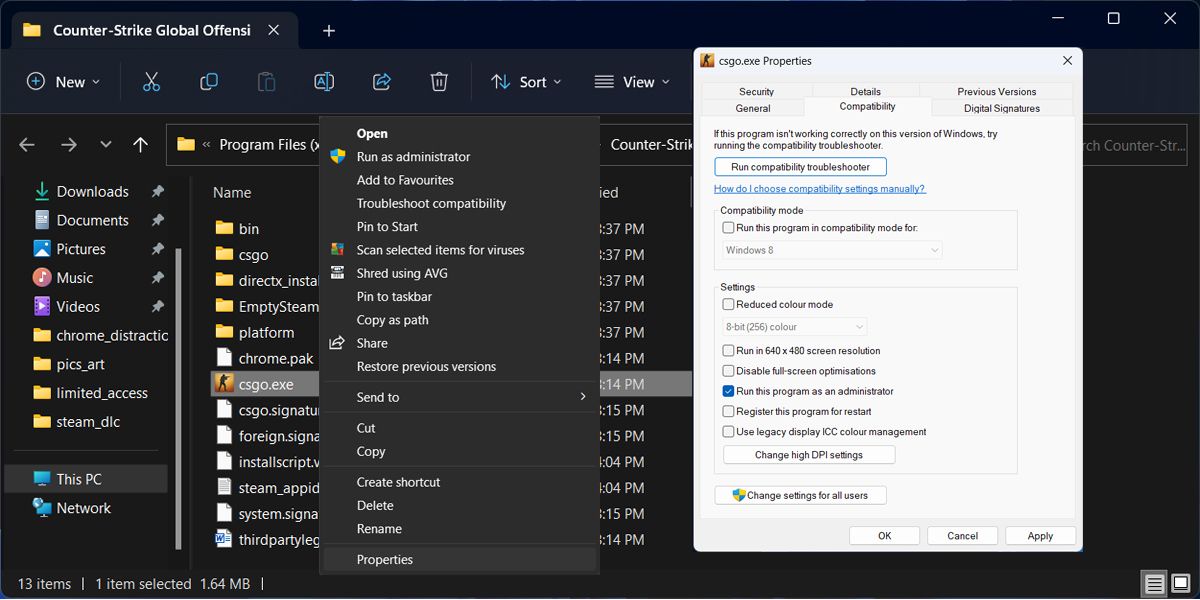
Task: Unpin Downloads using its pin icon
Action: pos(157,191)
